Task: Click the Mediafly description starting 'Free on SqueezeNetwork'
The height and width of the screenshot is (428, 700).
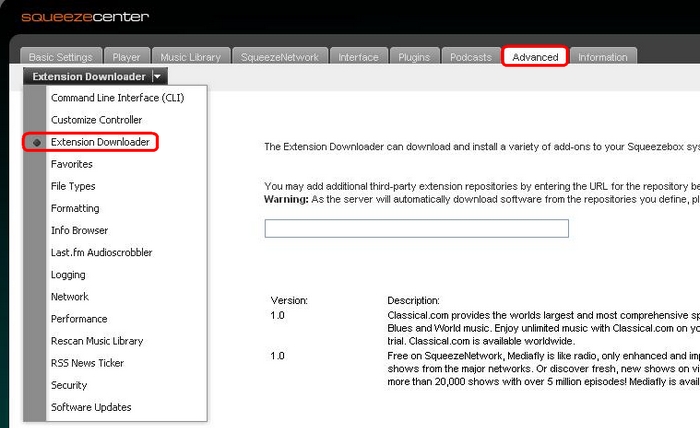Action: pos(543,369)
